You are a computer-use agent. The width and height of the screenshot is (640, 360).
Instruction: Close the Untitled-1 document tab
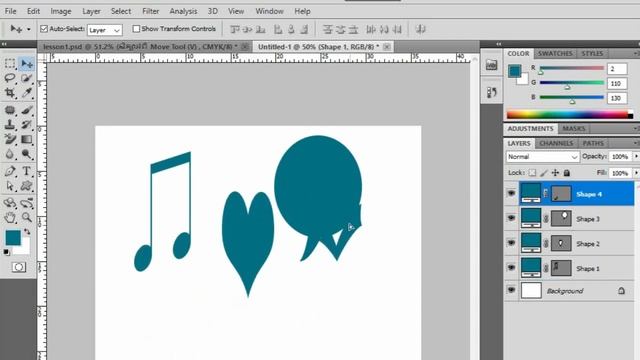tap(387, 47)
